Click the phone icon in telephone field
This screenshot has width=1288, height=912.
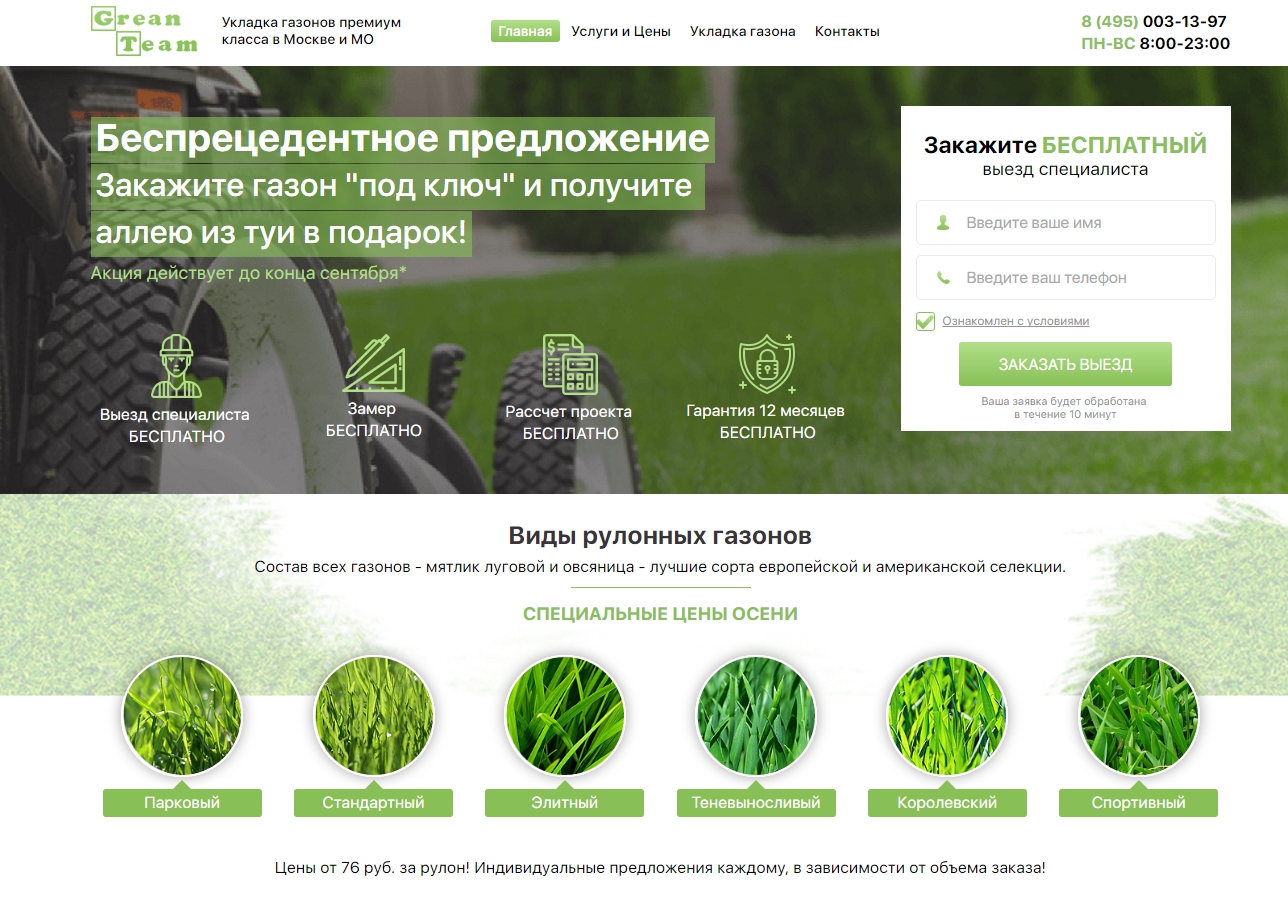click(943, 278)
